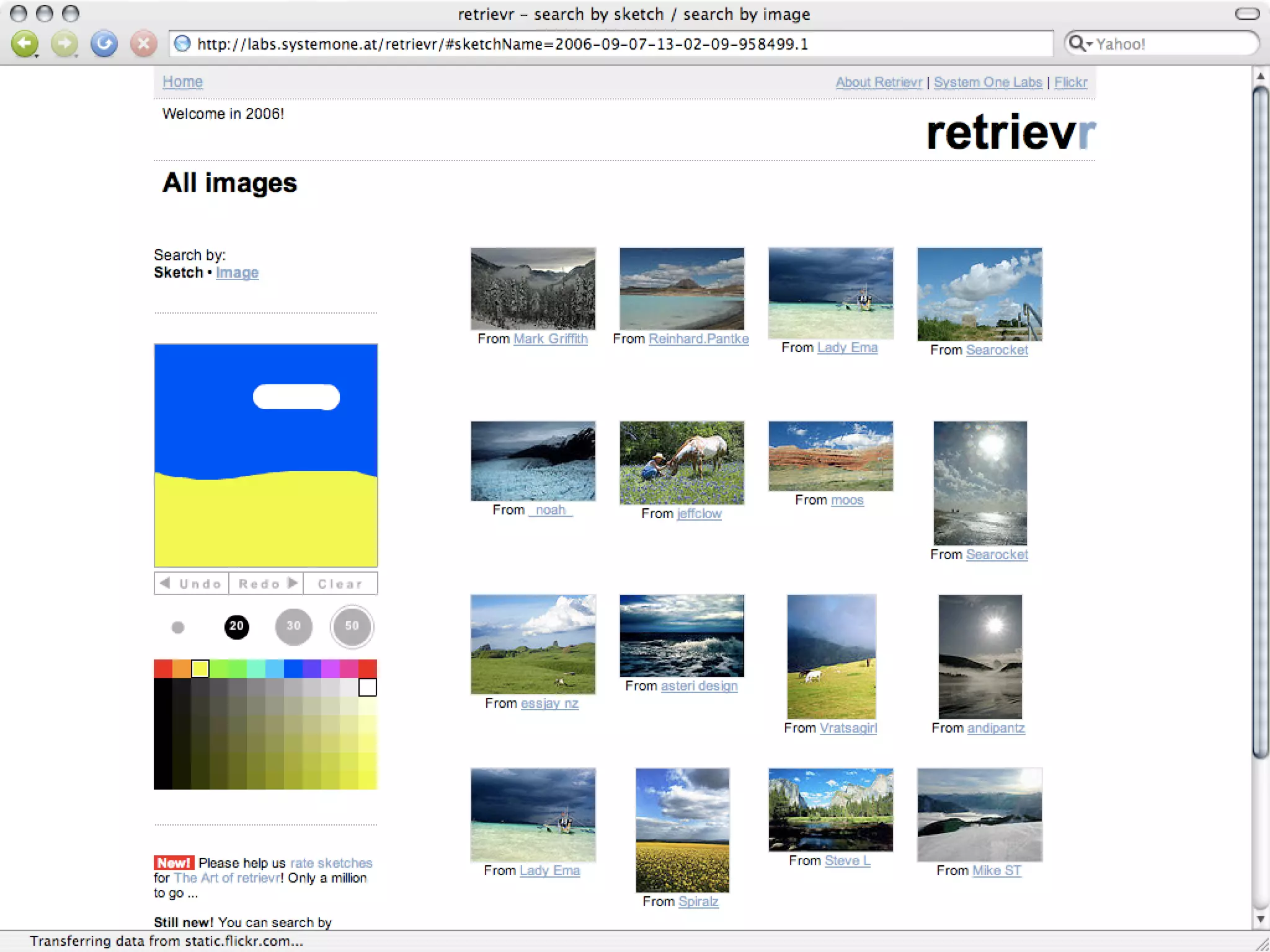Click the blue Reload page button
The height and width of the screenshot is (952, 1270).
coord(104,44)
